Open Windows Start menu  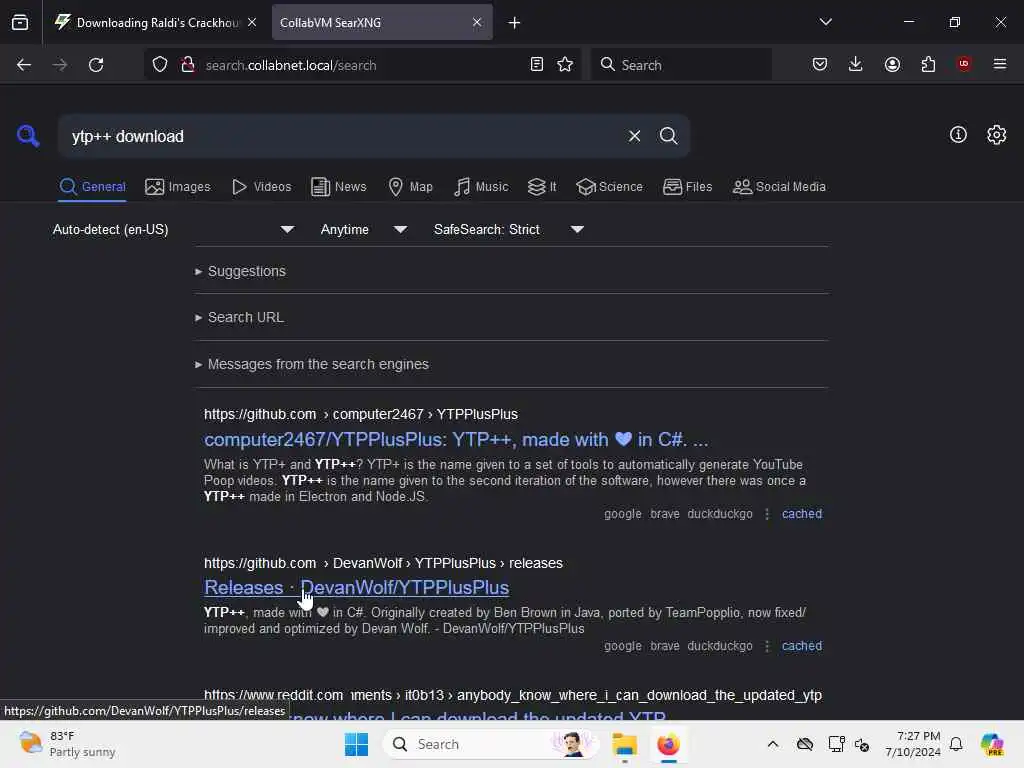pyautogui.click(x=356, y=744)
